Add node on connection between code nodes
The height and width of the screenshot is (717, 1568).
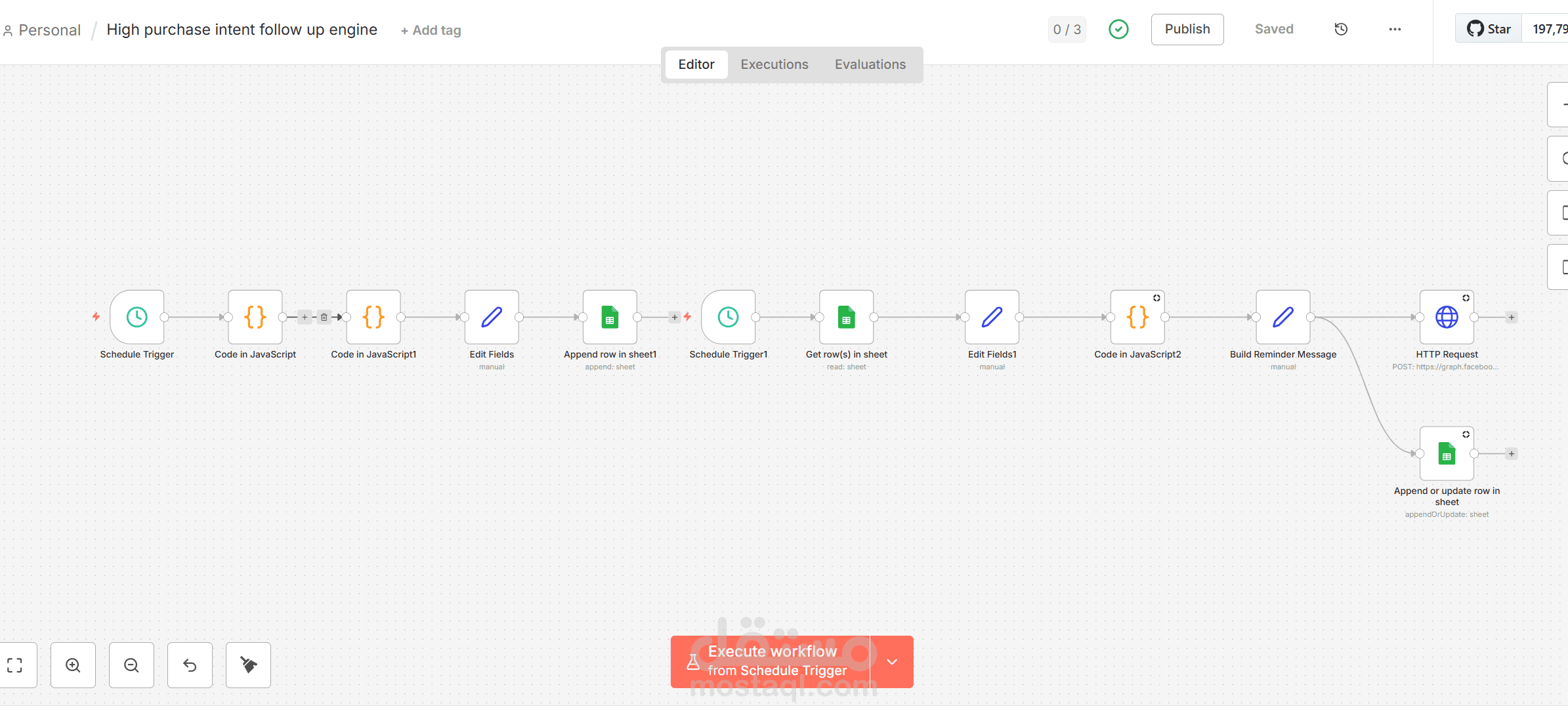[305, 317]
